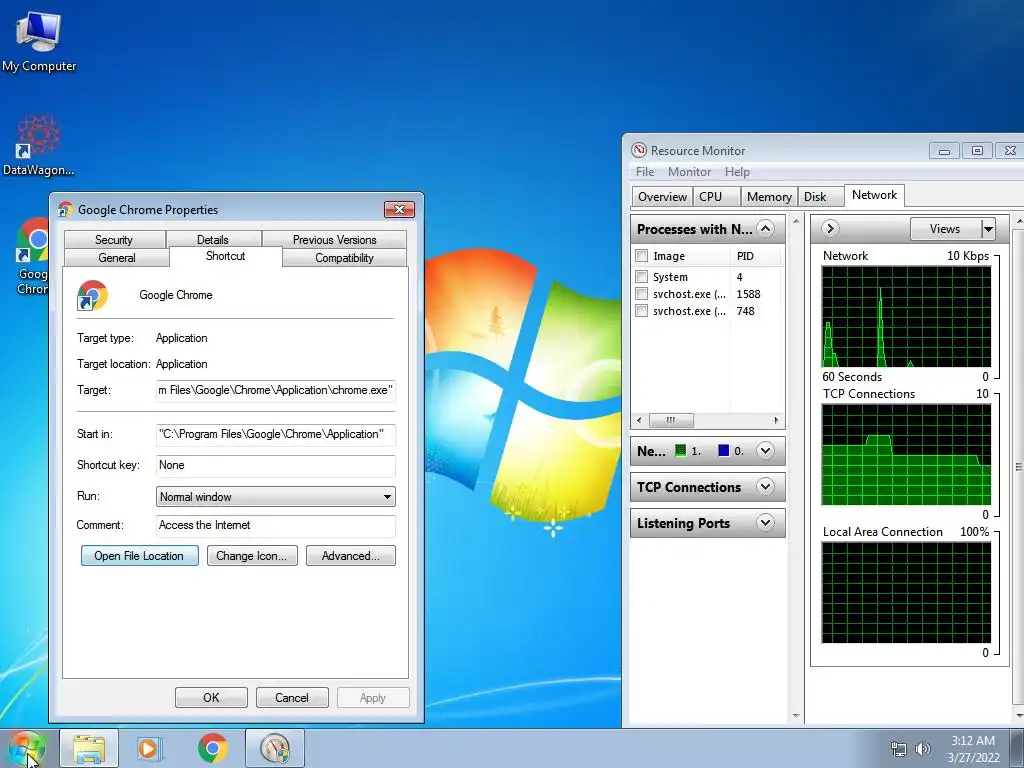Collapse the Processes with Network Activity section
The height and width of the screenshot is (768, 1024).
(765, 229)
